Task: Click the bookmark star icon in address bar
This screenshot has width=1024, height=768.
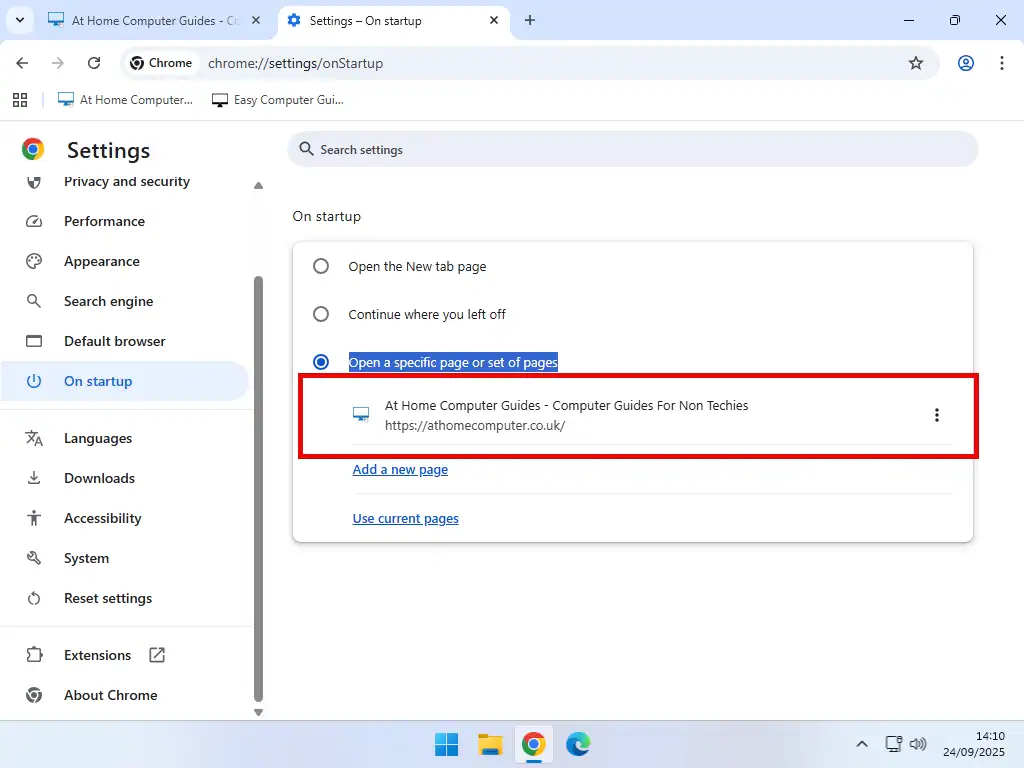Action: click(915, 63)
